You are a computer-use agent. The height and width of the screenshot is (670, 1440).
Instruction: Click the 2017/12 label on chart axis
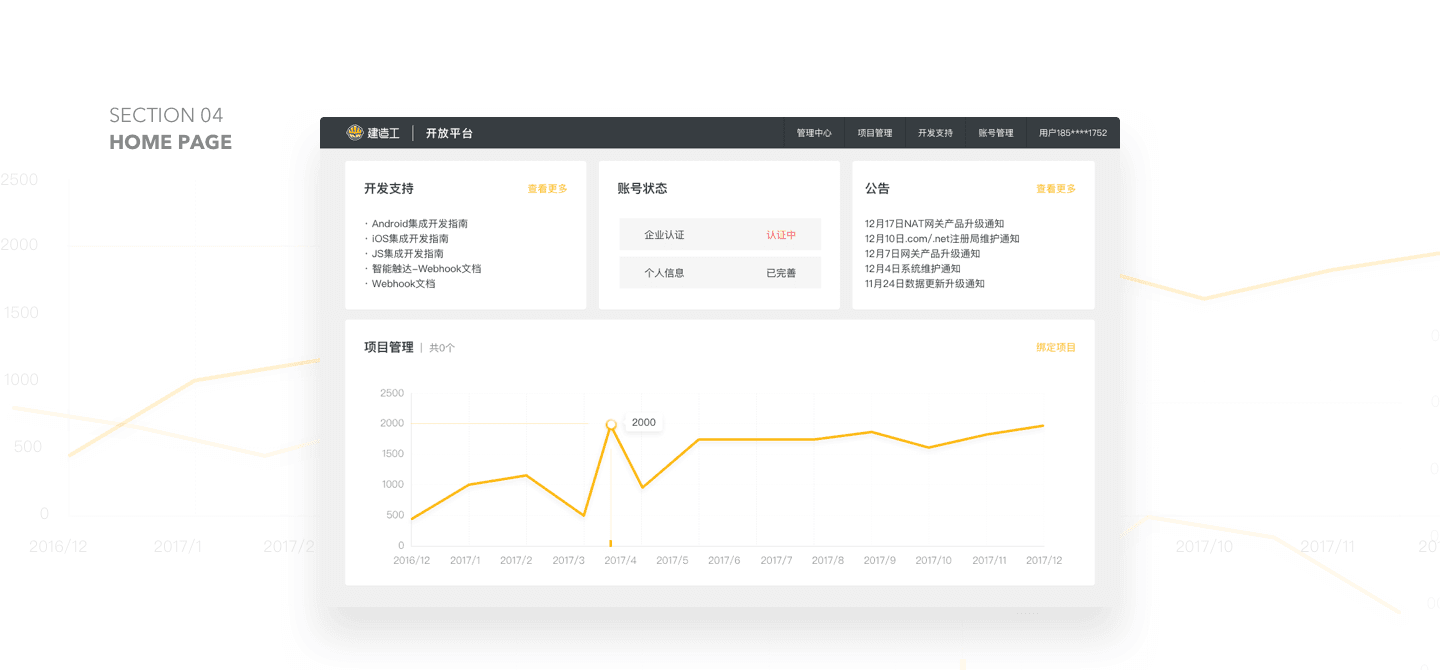coord(1044,561)
